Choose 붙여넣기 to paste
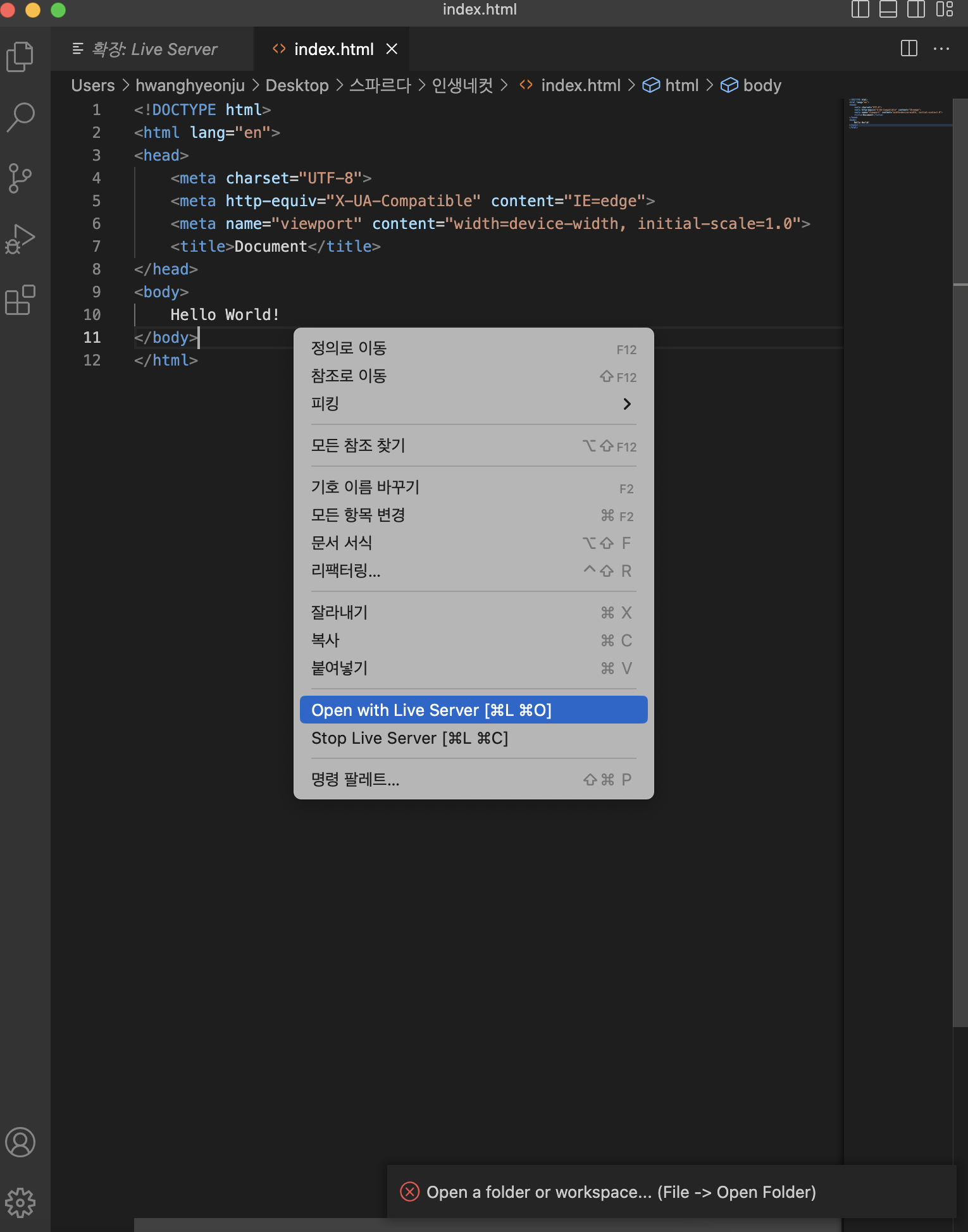 tap(473, 668)
